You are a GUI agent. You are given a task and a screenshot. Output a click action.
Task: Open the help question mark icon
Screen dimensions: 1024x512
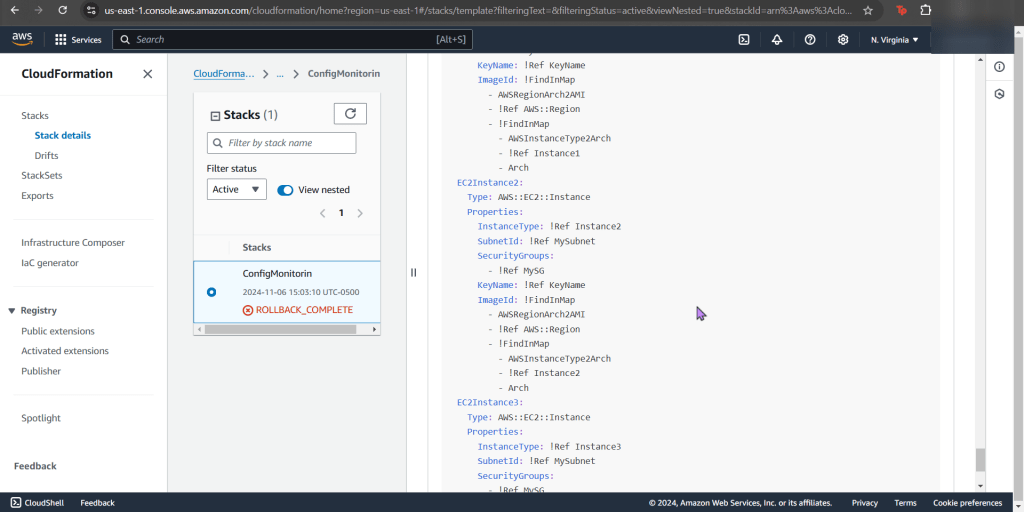click(810, 40)
